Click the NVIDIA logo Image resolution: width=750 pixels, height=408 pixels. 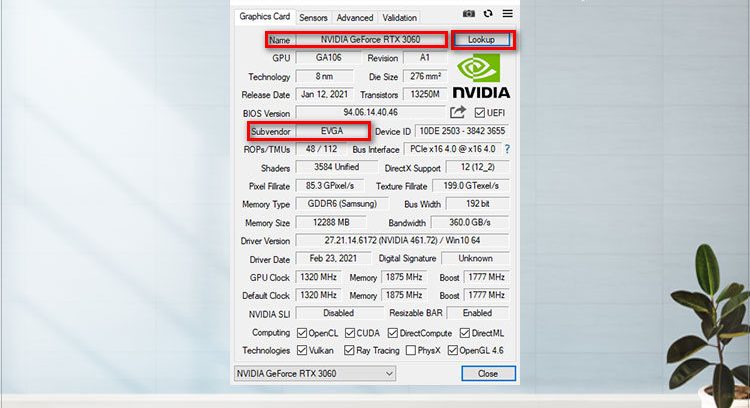(x=481, y=76)
